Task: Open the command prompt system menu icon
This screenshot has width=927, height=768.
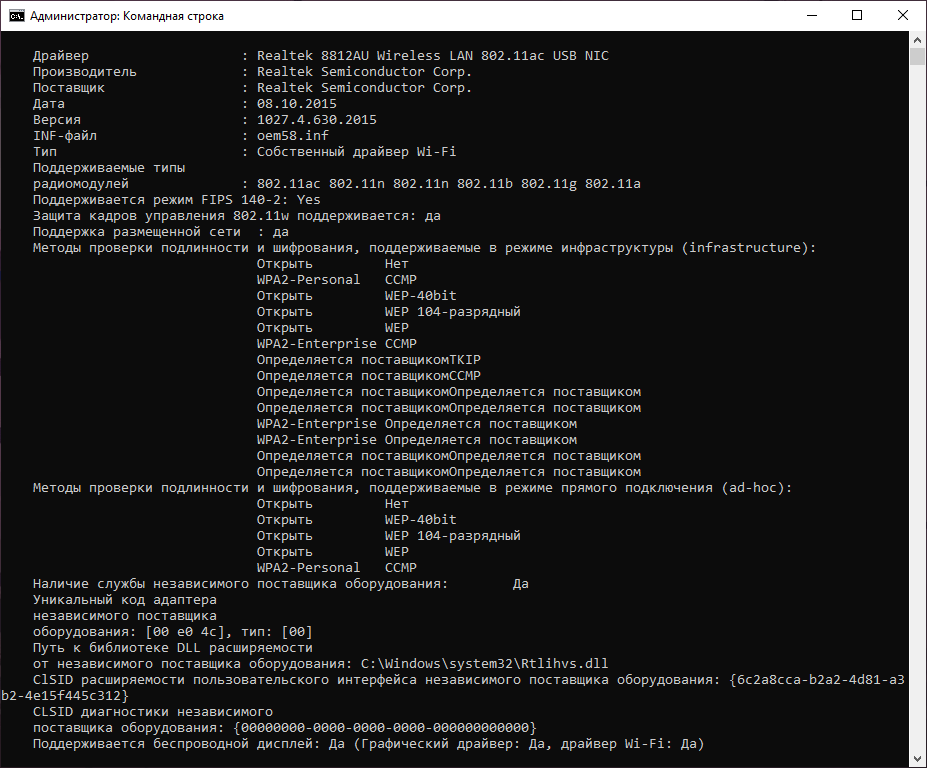Action: click(17, 16)
